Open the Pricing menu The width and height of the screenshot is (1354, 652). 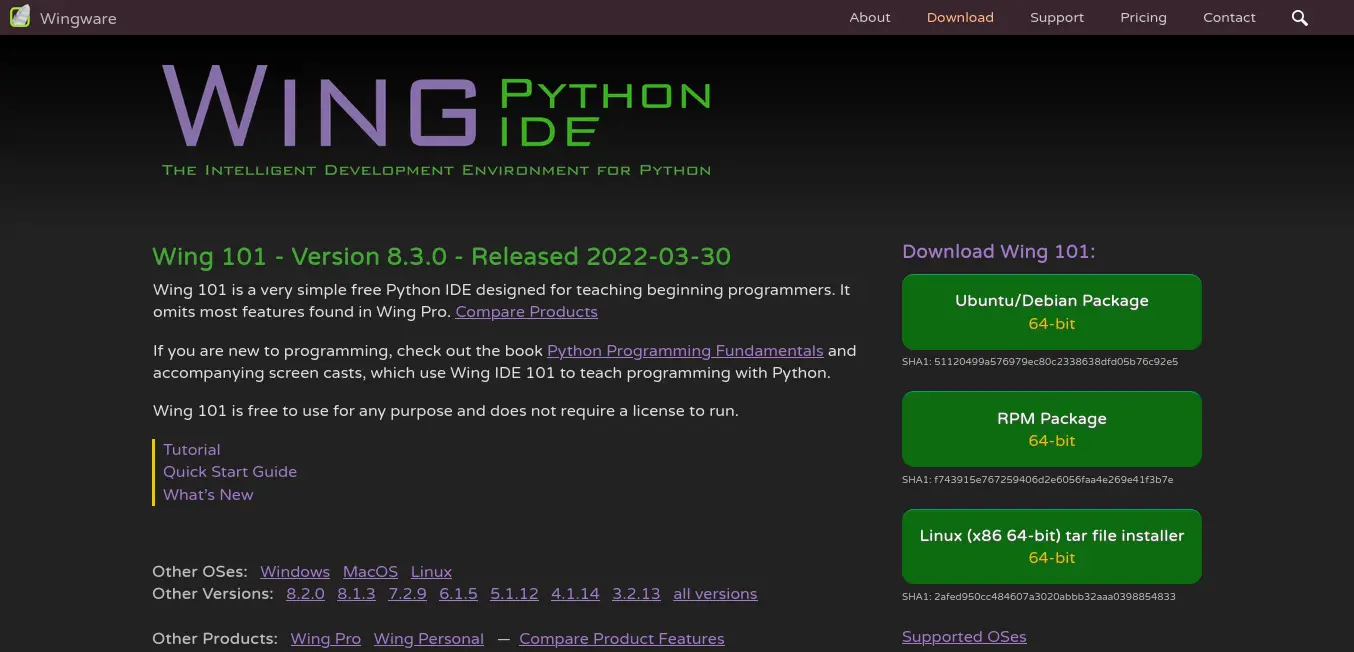pyautogui.click(x=1143, y=18)
